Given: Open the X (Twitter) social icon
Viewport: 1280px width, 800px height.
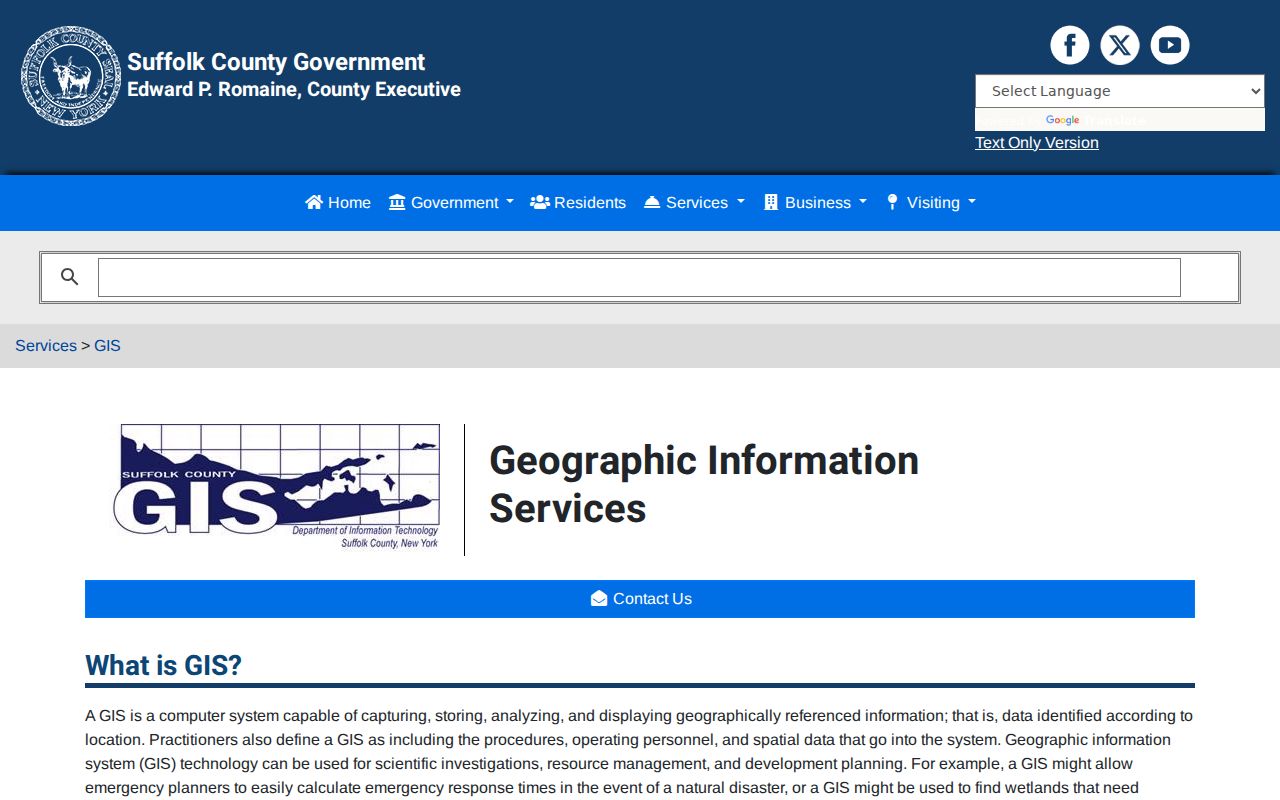Looking at the screenshot, I should [x=1119, y=45].
